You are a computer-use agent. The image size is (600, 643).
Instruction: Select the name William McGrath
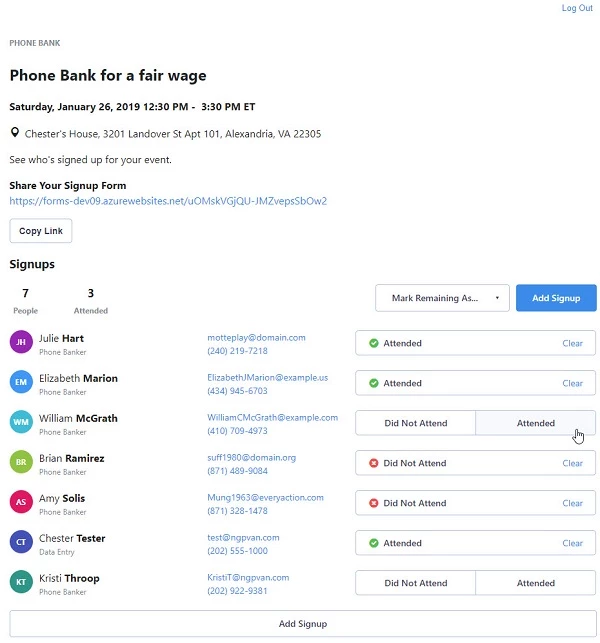(78, 418)
